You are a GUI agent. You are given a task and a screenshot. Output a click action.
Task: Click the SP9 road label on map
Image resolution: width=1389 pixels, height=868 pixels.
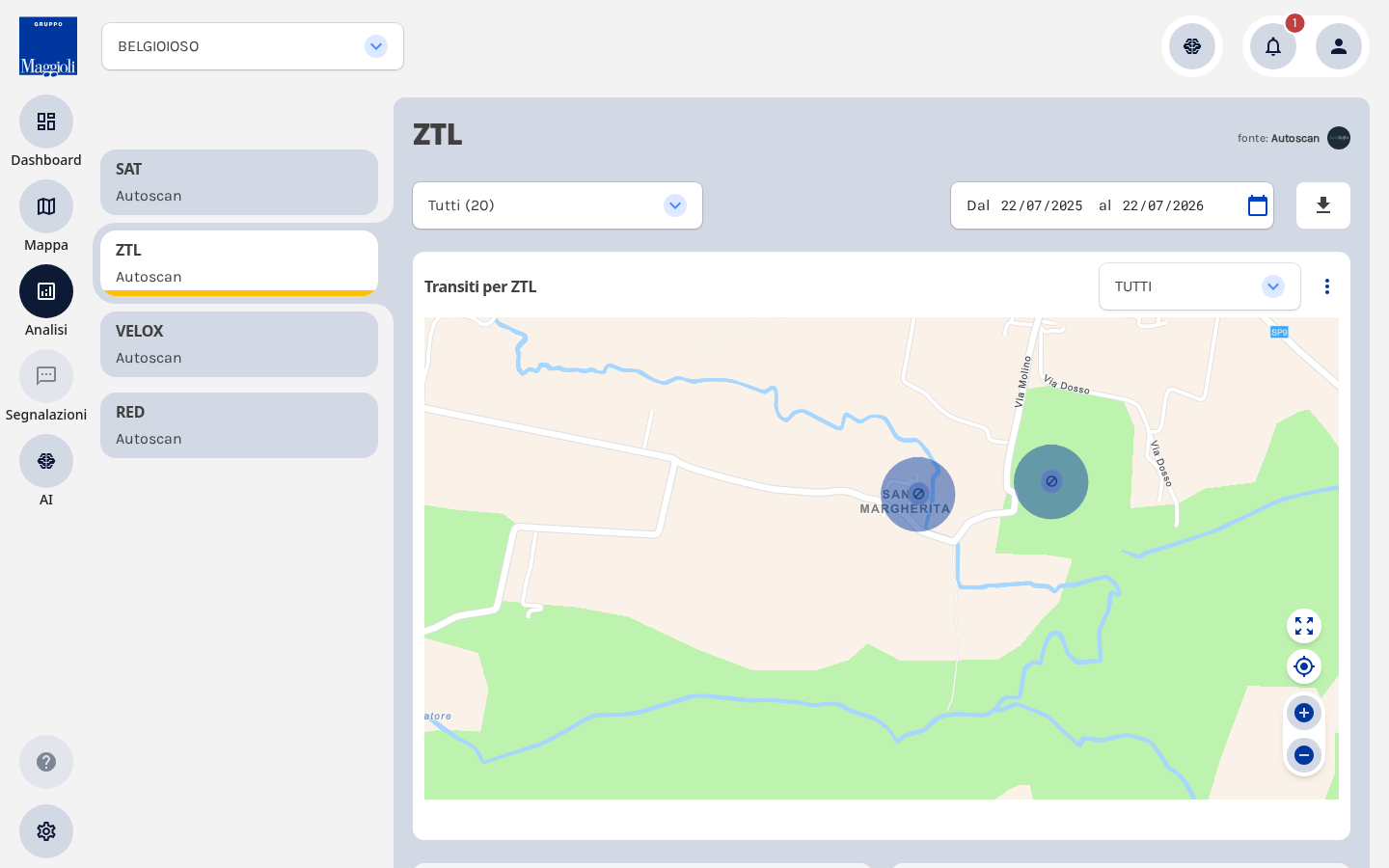[1279, 332]
